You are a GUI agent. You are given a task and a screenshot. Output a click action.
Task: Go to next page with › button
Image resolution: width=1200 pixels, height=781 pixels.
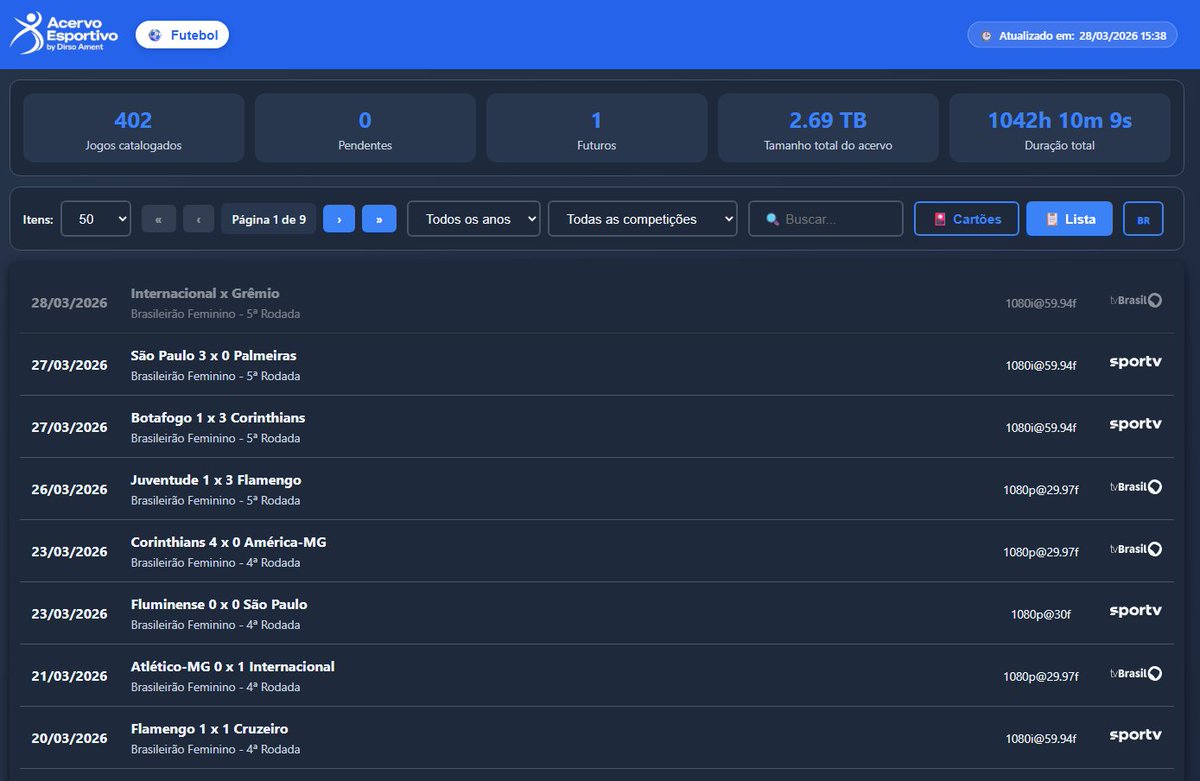point(339,219)
